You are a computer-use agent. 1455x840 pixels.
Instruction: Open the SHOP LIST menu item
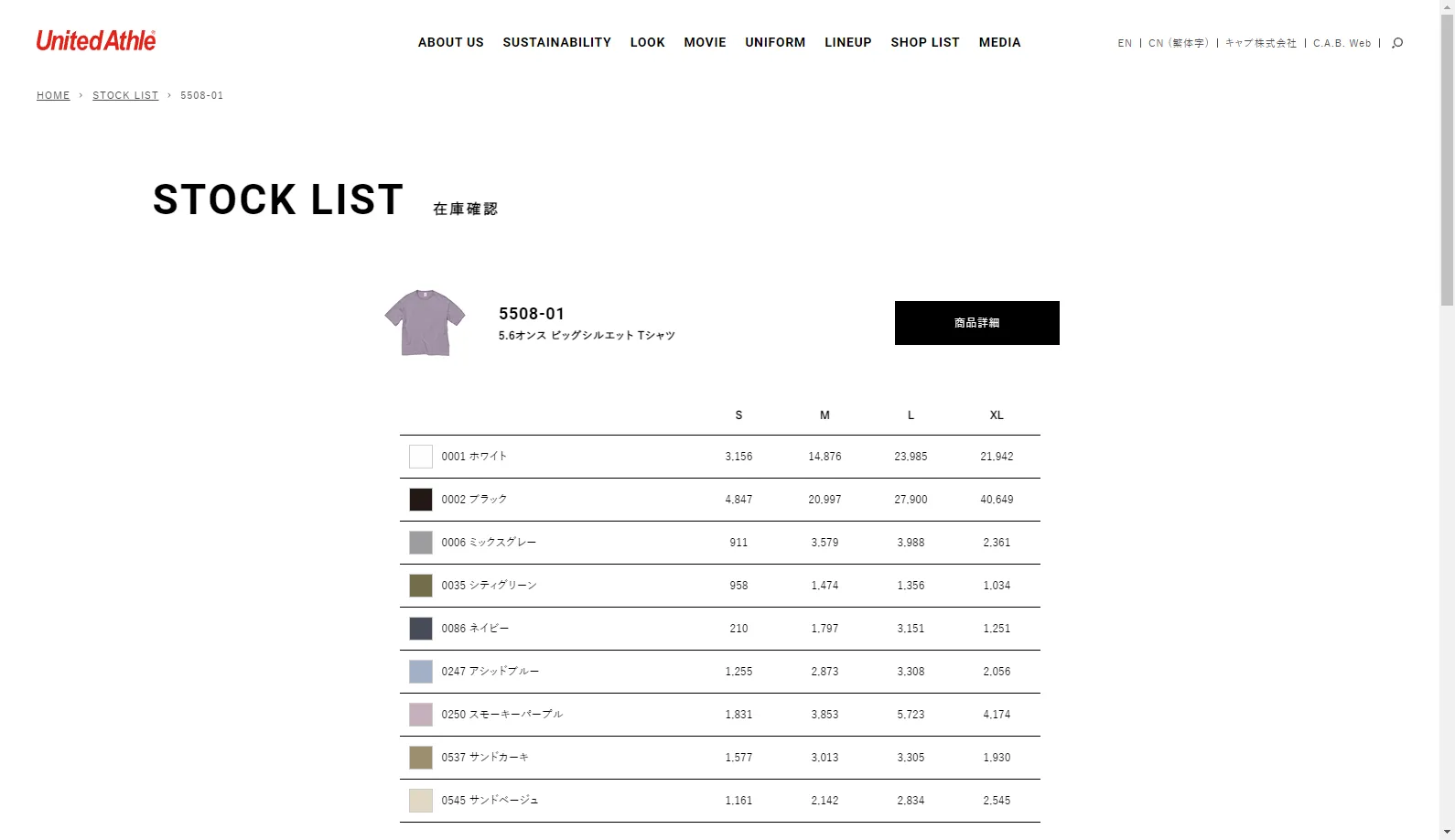(x=925, y=42)
